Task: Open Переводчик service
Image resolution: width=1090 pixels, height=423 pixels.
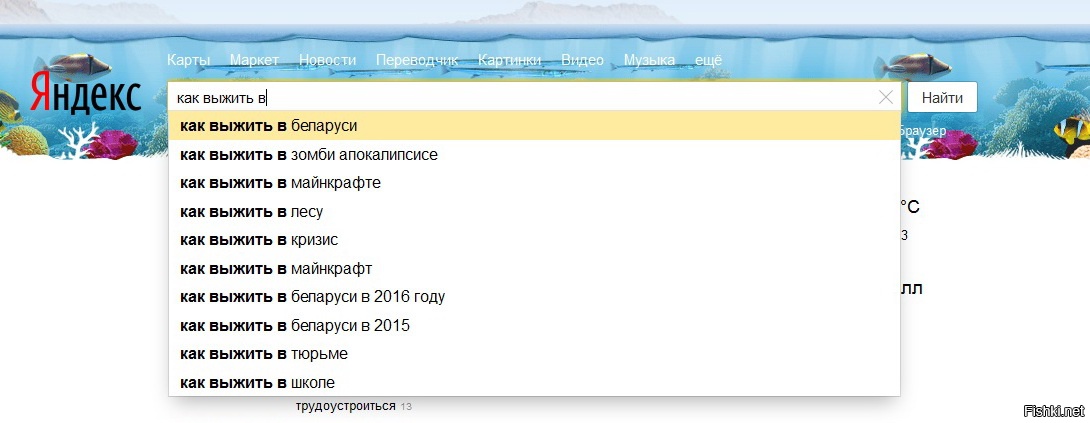Action: [416, 60]
